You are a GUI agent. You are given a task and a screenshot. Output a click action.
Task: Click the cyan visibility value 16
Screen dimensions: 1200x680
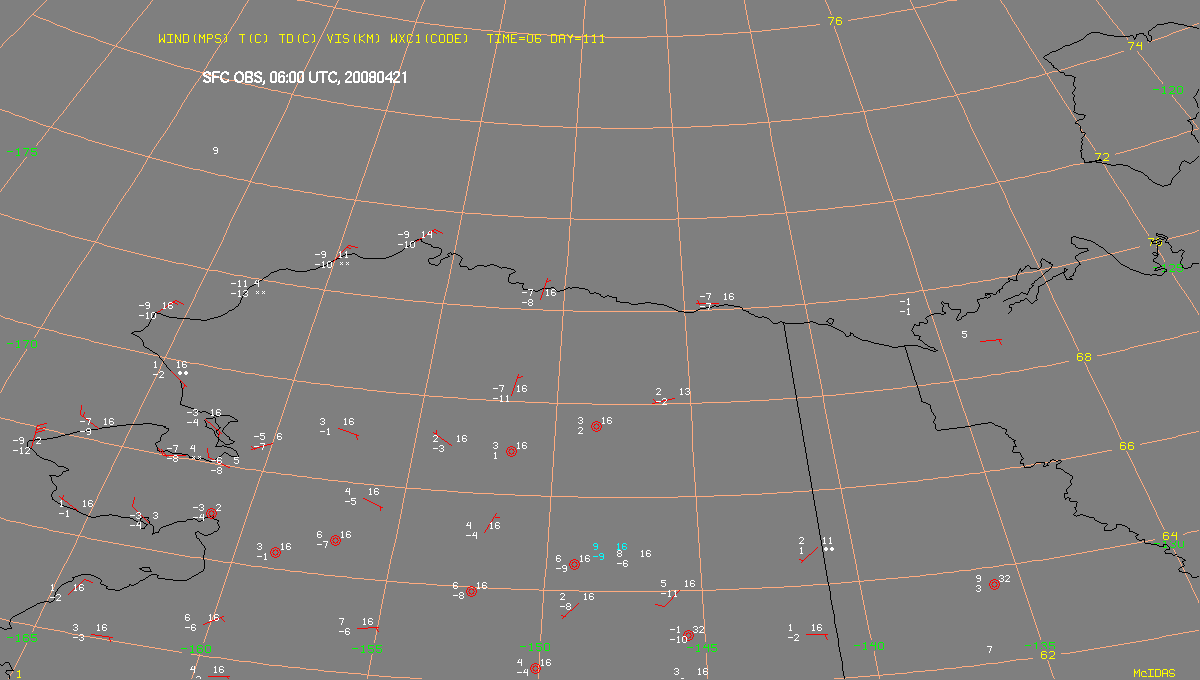pos(621,547)
